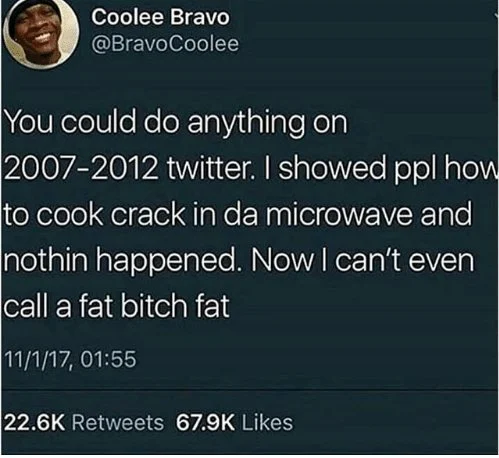This screenshot has height=458, width=499.
Task: View the 22.6K count of retweets
Action: pyautogui.click(x=34, y=422)
